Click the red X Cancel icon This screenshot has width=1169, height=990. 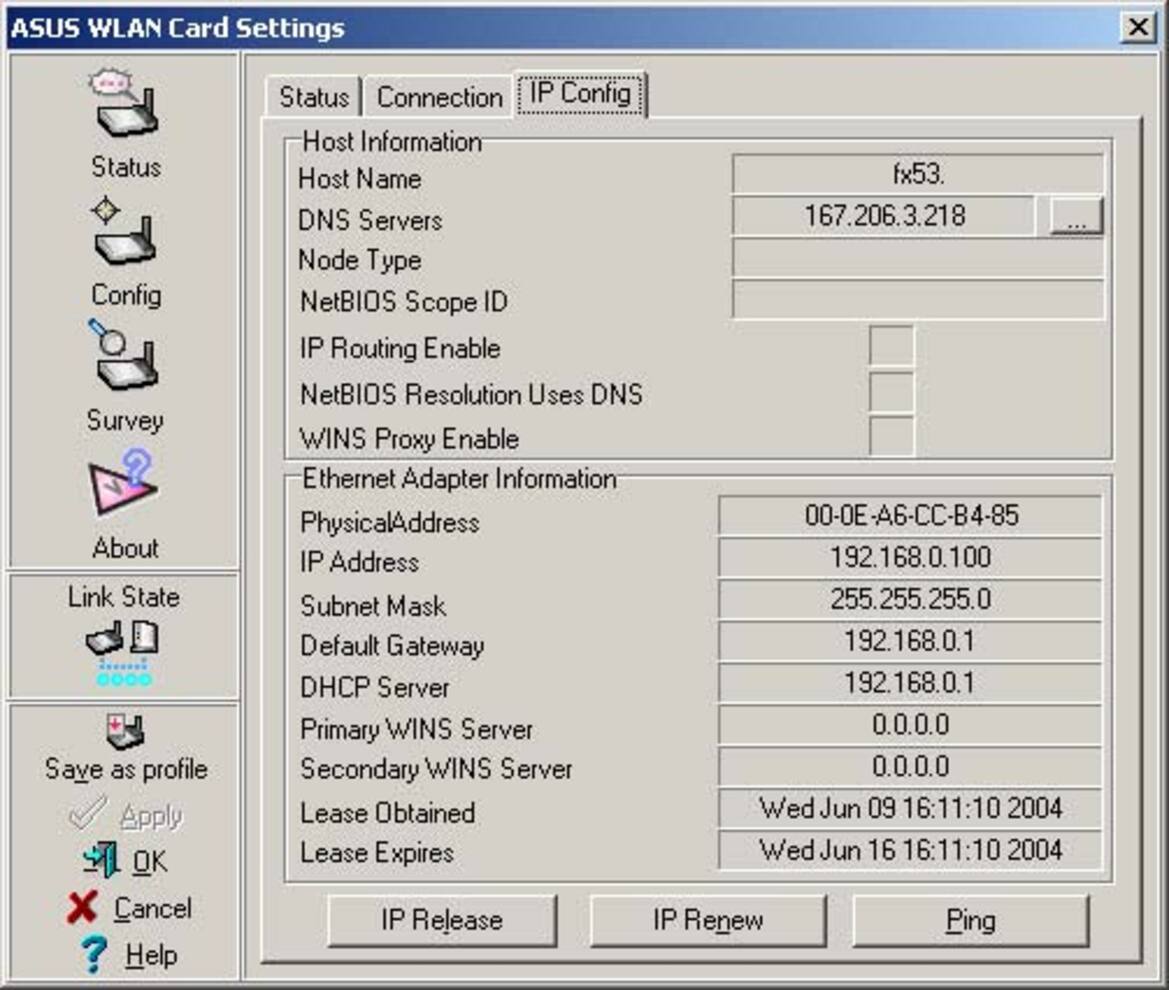point(82,907)
